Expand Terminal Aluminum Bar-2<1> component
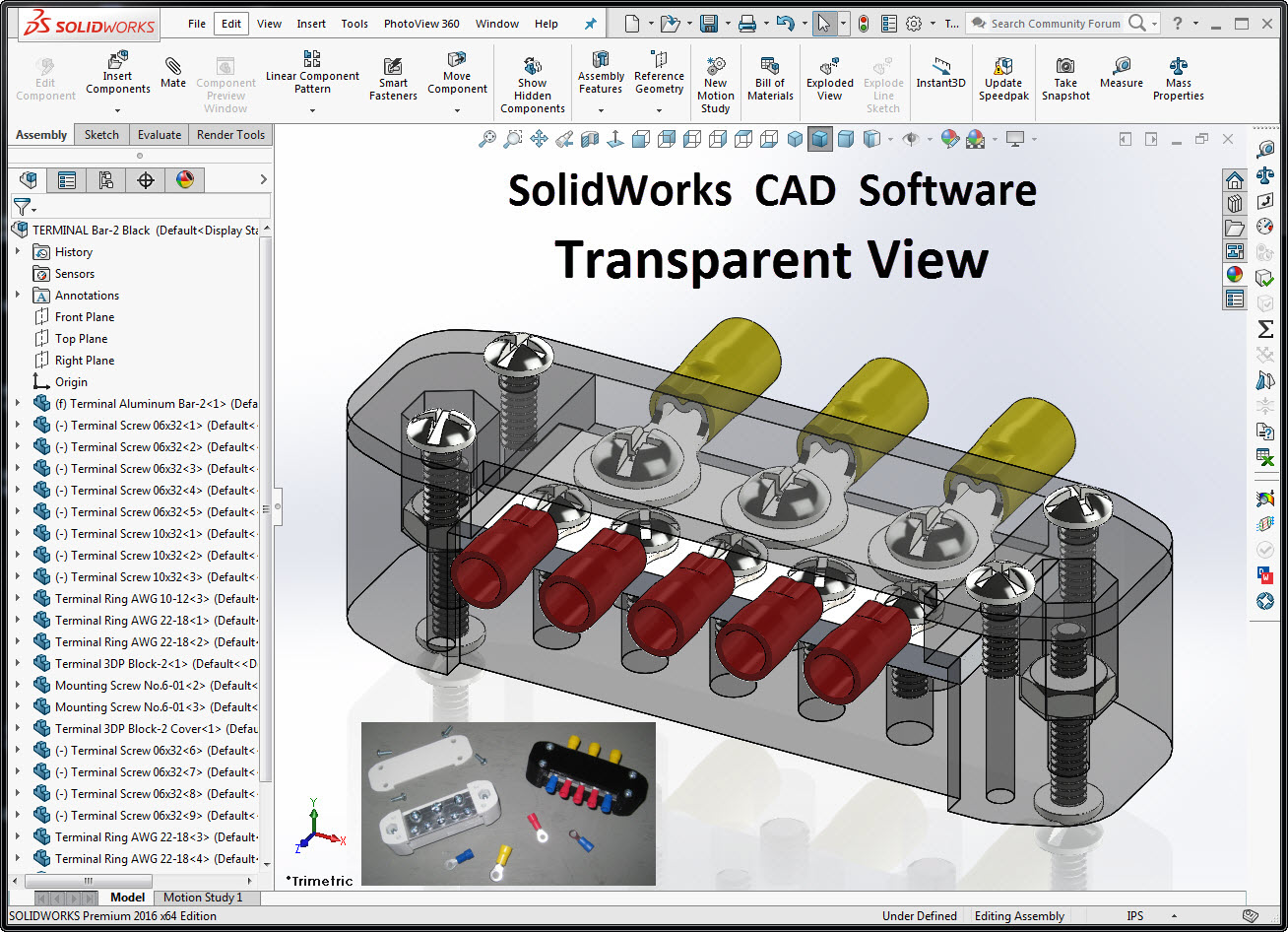 [x=17, y=403]
